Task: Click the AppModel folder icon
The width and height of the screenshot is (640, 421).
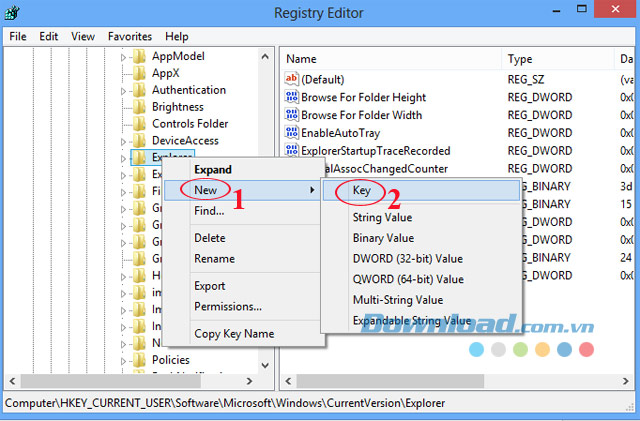Action: 140,56
